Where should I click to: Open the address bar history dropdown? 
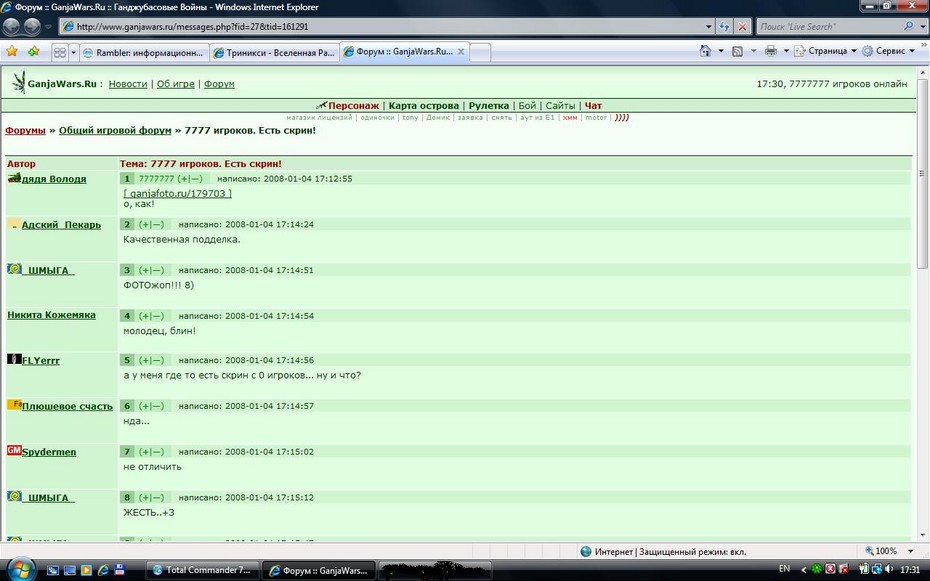708,27
